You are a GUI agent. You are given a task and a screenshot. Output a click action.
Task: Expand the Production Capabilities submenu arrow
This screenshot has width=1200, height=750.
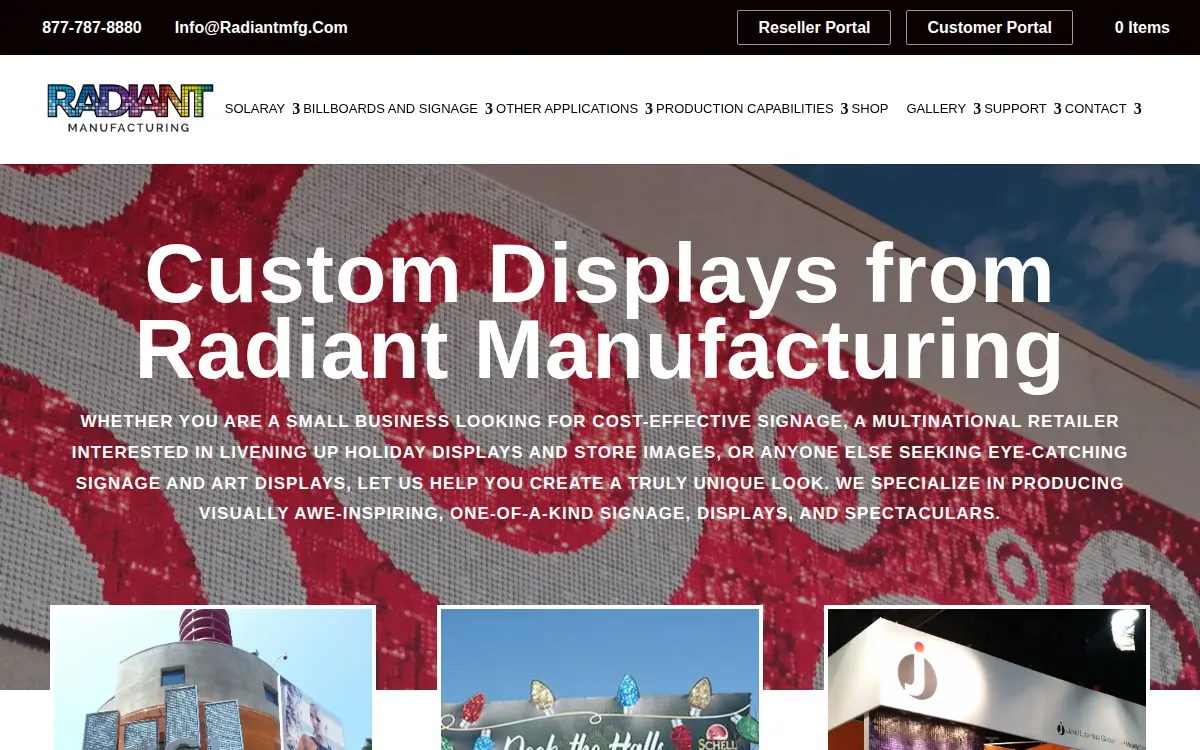tap(844, 109)
